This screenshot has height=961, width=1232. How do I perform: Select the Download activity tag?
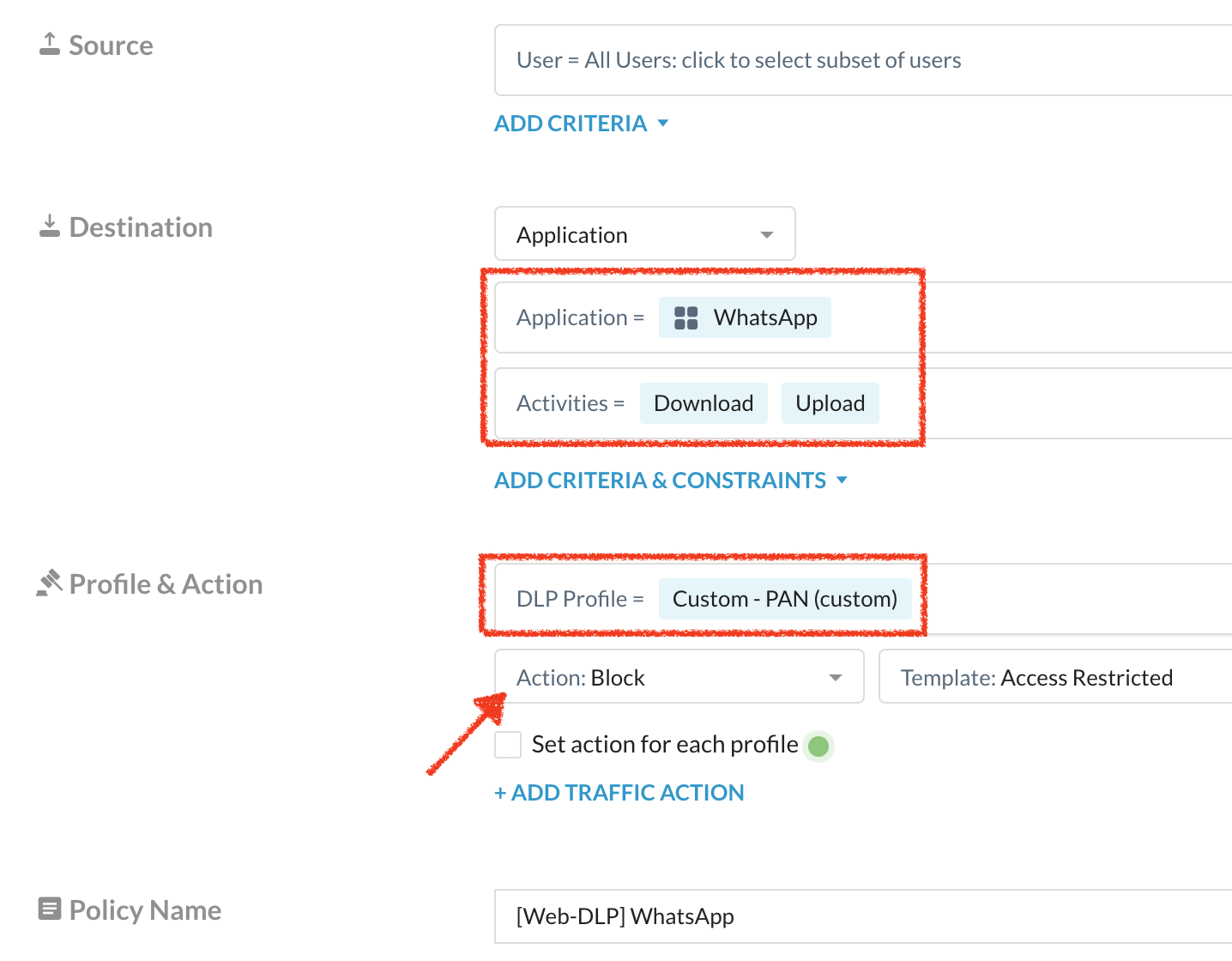point(704,403)
